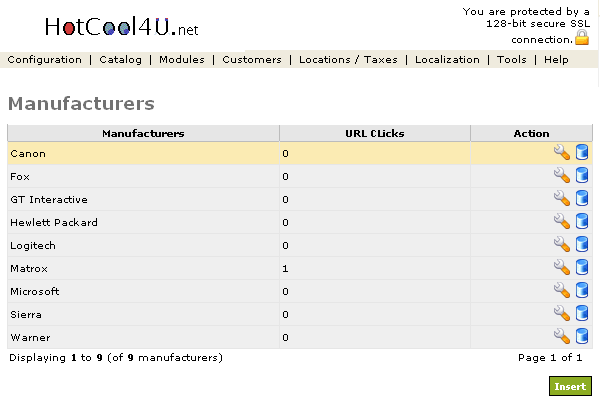The image size is (600, 406).
Task: Click the wrench edit icon for Hewlett Packard
Action: point(562,222)
